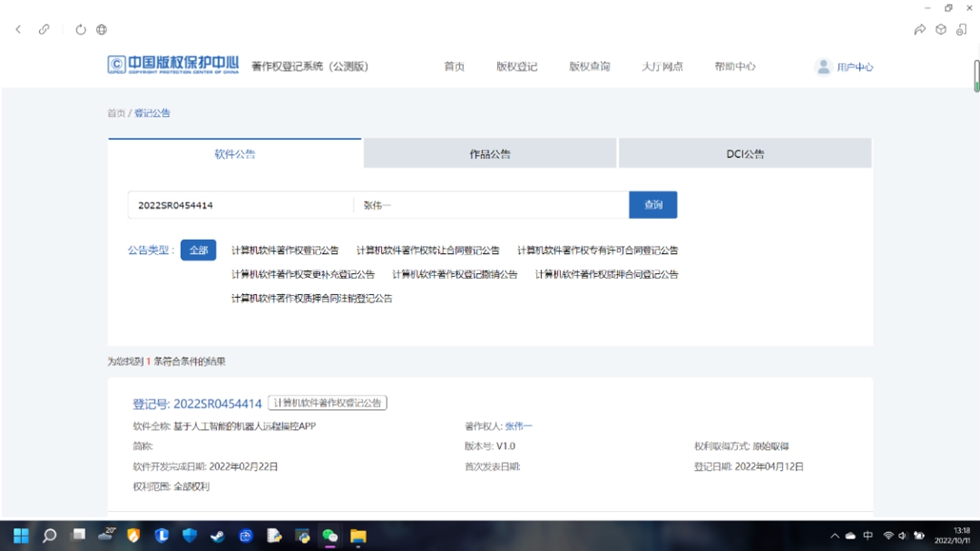The height and width of the screenshot is (551, 980).
Task: Open WeChat from the taskbar
Action: (329, 536)
